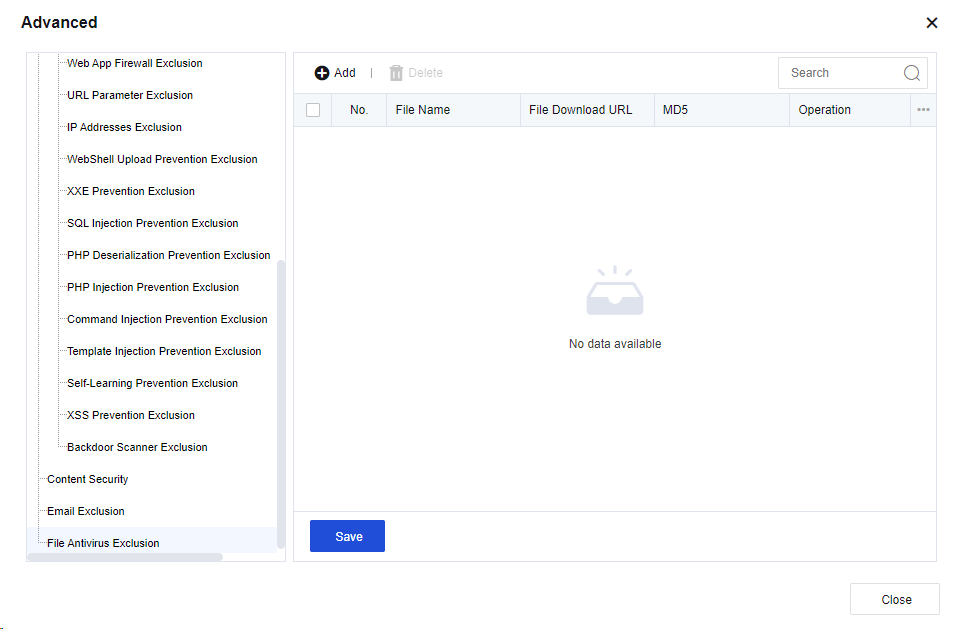Select Web App Firewall Exclusion item

click(x=134, y=63)
